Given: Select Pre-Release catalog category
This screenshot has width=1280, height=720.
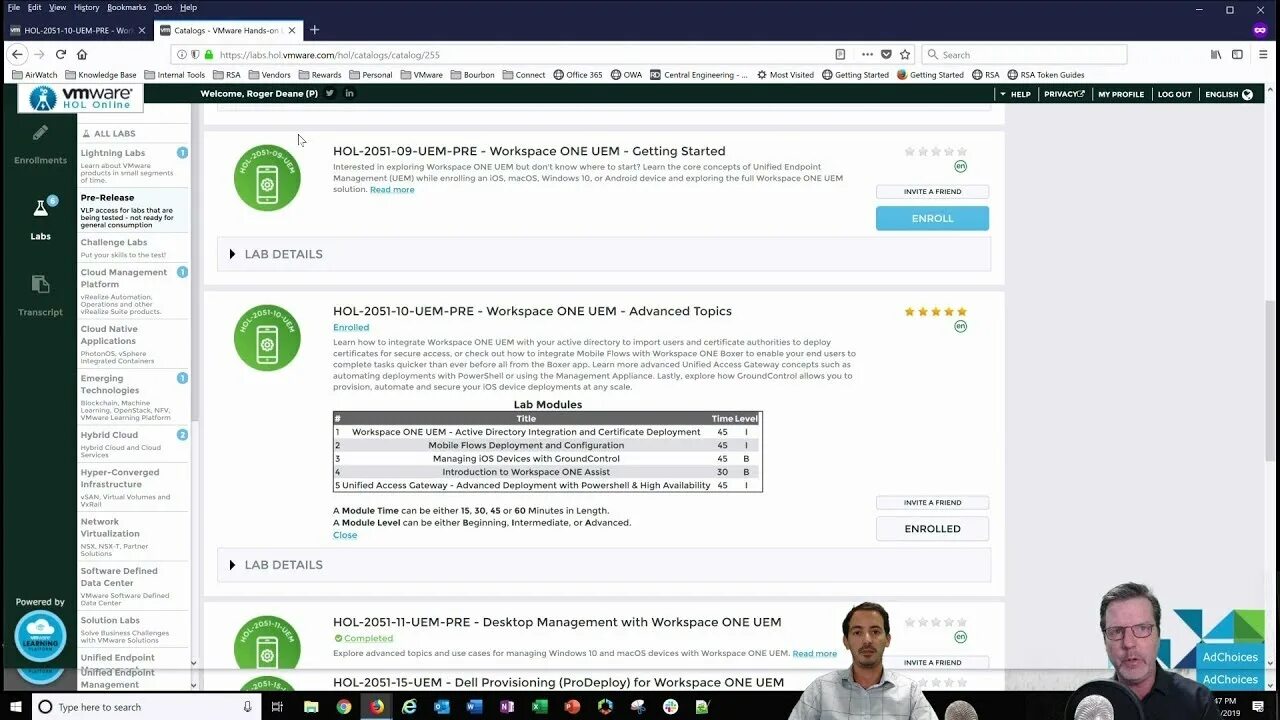Looking at the screenshot, I should [134, 211].
